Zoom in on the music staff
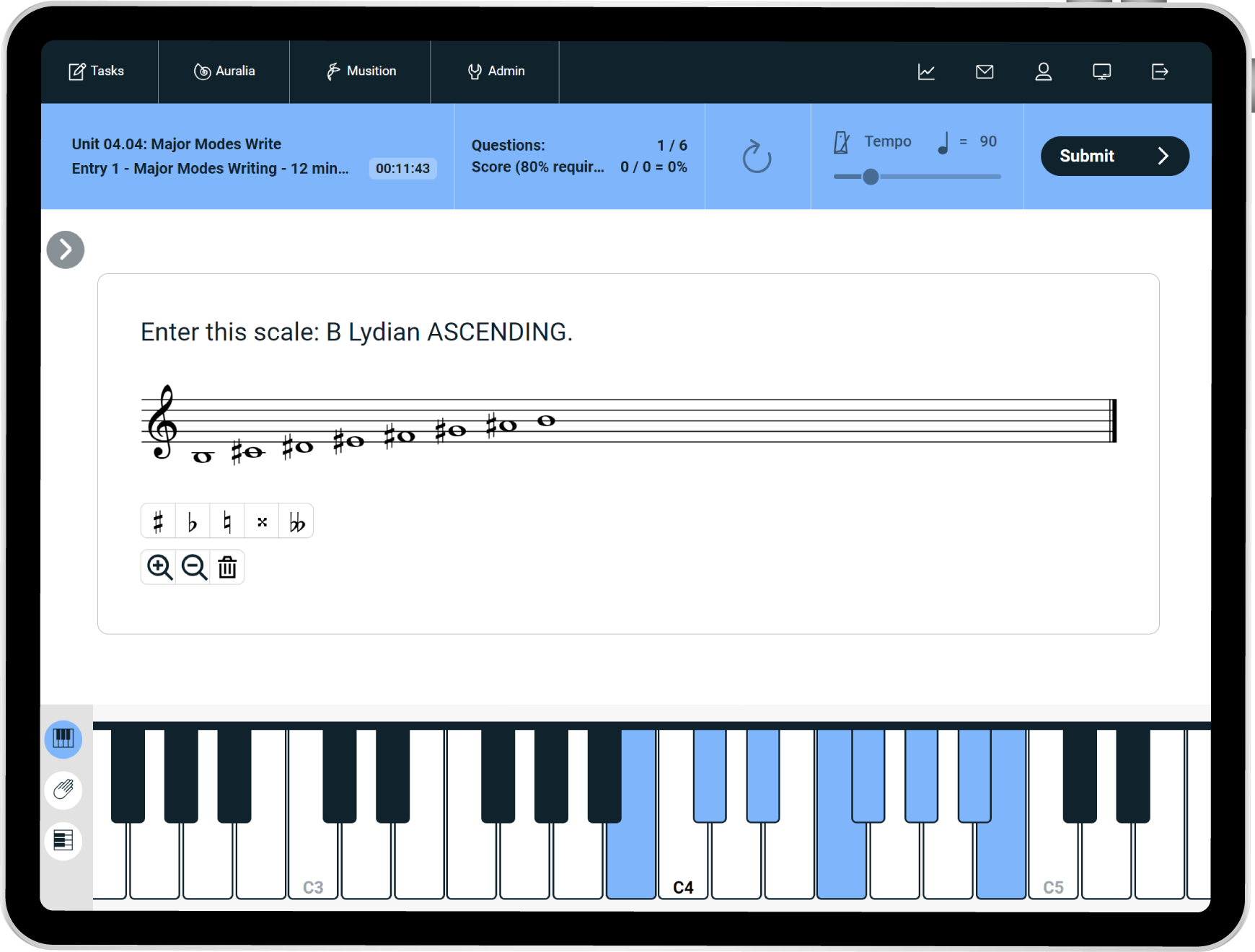 click(159, 568)
